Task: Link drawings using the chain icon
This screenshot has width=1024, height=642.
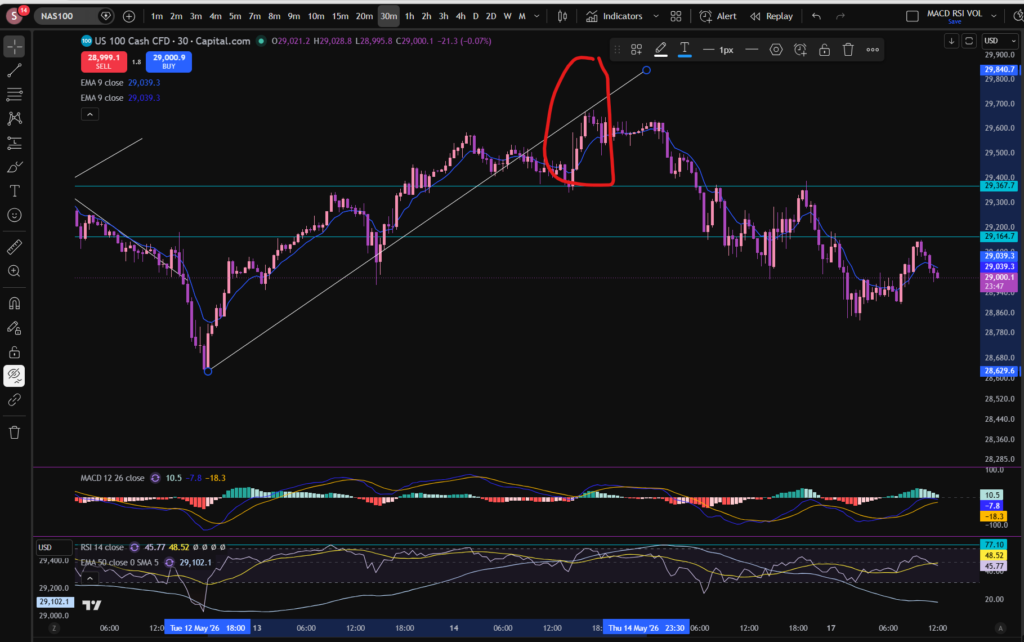Action: tap(14, 400)
